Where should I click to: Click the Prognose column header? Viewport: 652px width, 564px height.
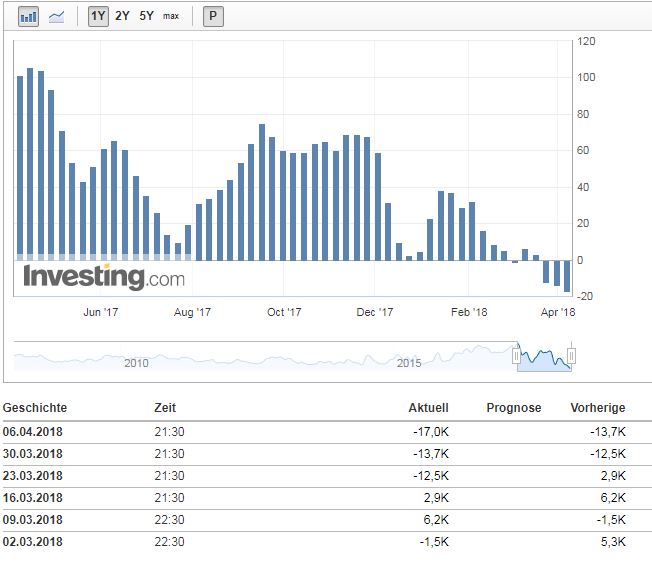click(x=513, y=408)
